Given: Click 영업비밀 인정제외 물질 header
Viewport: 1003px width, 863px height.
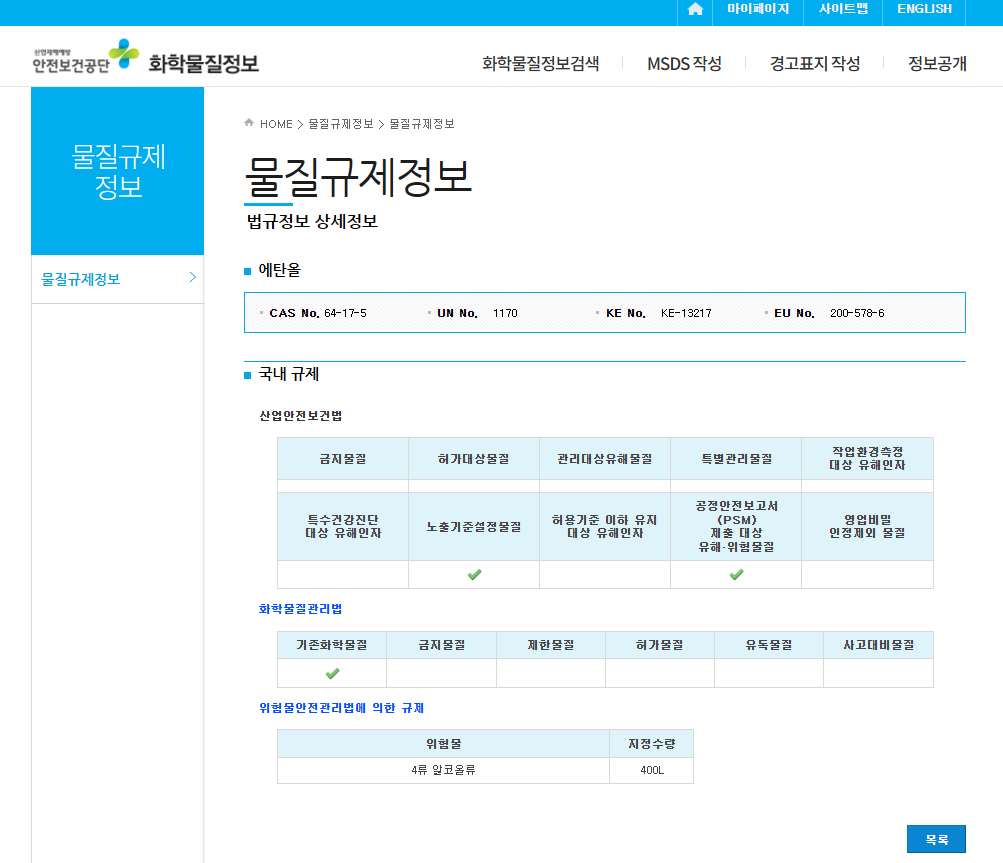Looking at the screenshot, I should click(x=867, y=527).
